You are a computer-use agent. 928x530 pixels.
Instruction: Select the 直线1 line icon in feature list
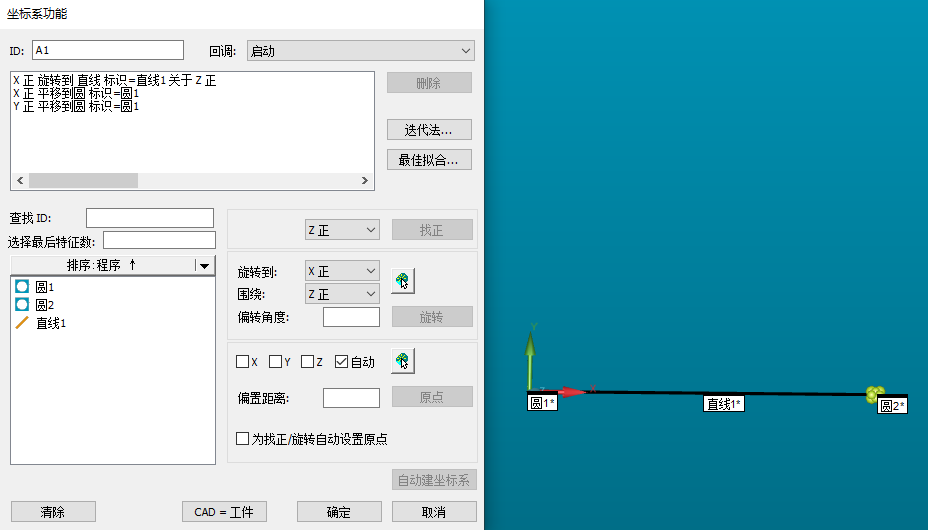coord(22,323)
